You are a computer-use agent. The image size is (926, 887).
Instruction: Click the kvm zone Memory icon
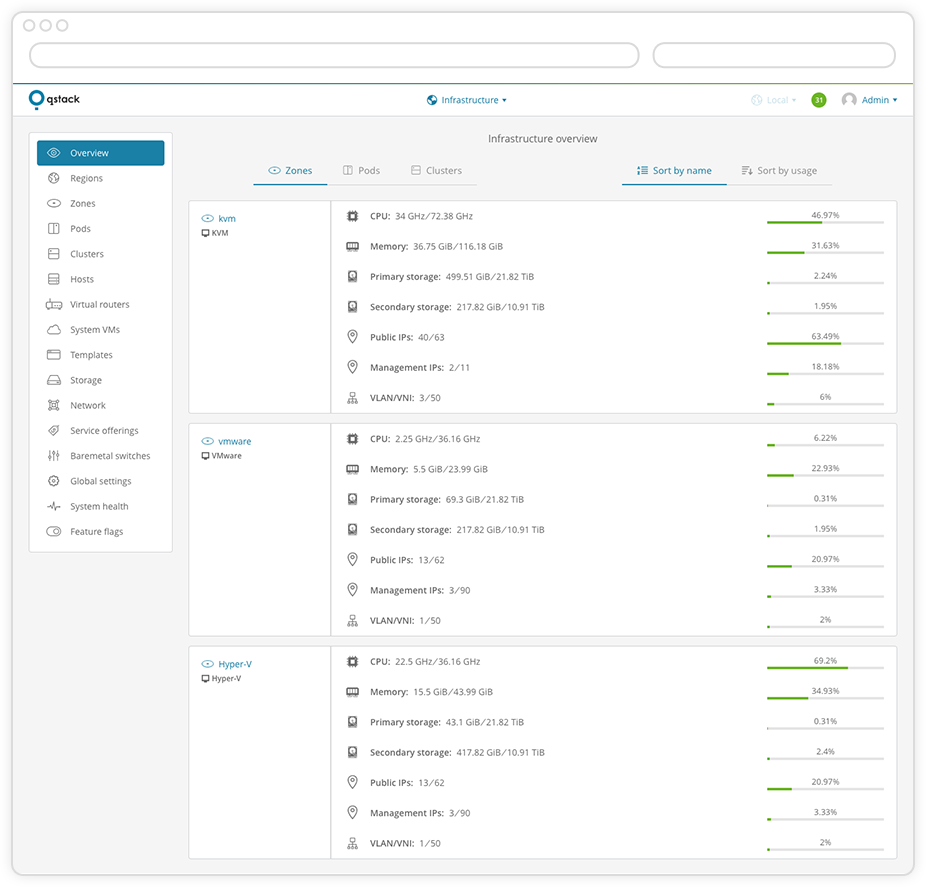pos(353,247)
